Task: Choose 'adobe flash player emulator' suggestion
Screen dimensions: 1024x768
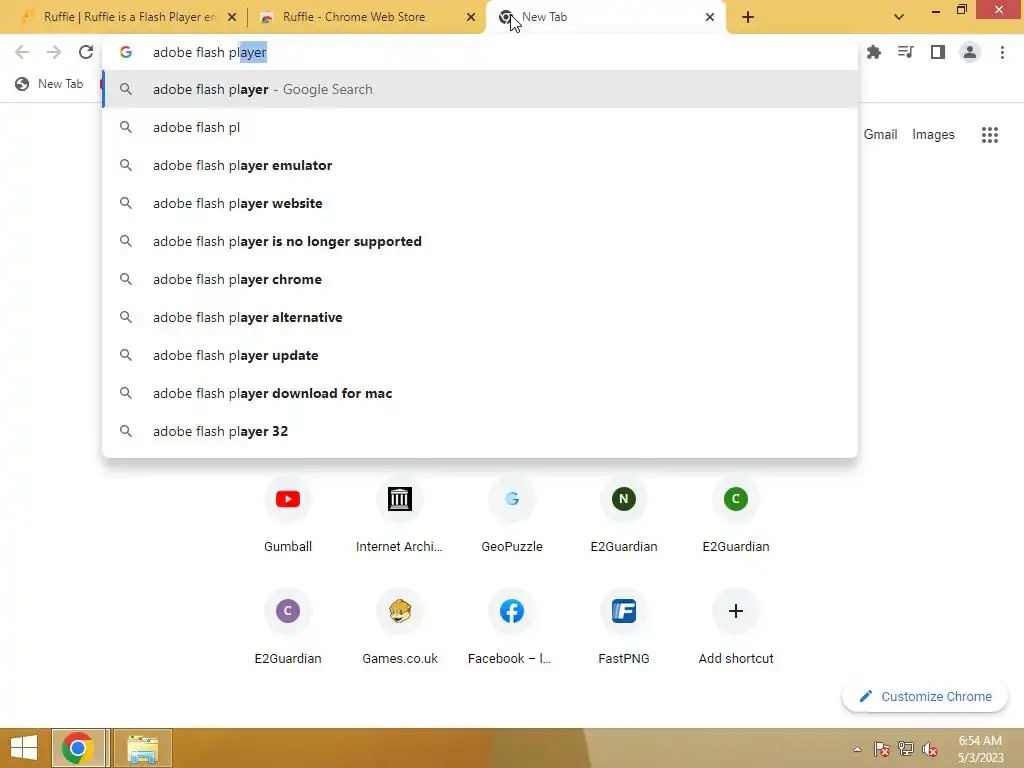Action: click(x=480, y=165)
